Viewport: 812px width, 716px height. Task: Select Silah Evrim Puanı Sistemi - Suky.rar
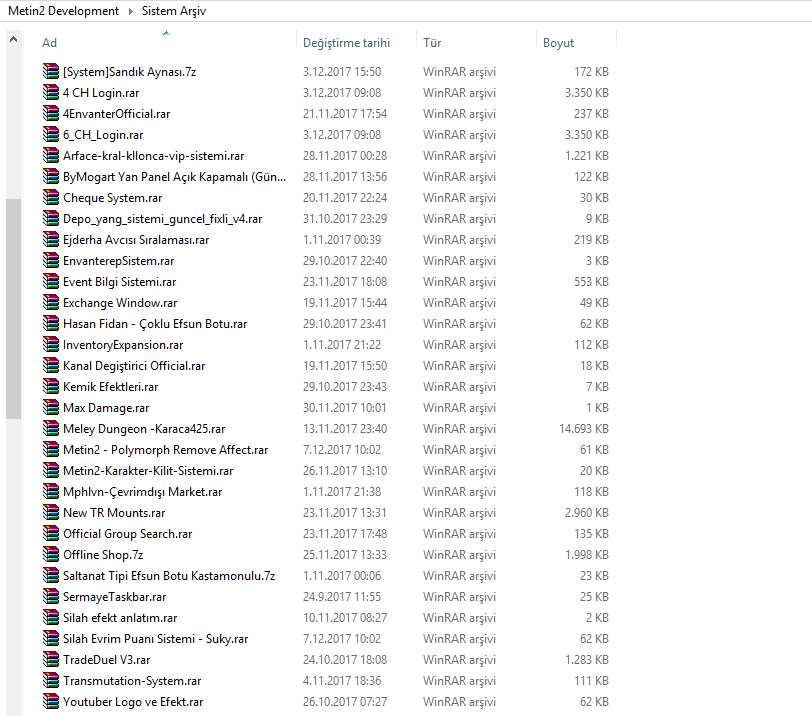(155, 639)
